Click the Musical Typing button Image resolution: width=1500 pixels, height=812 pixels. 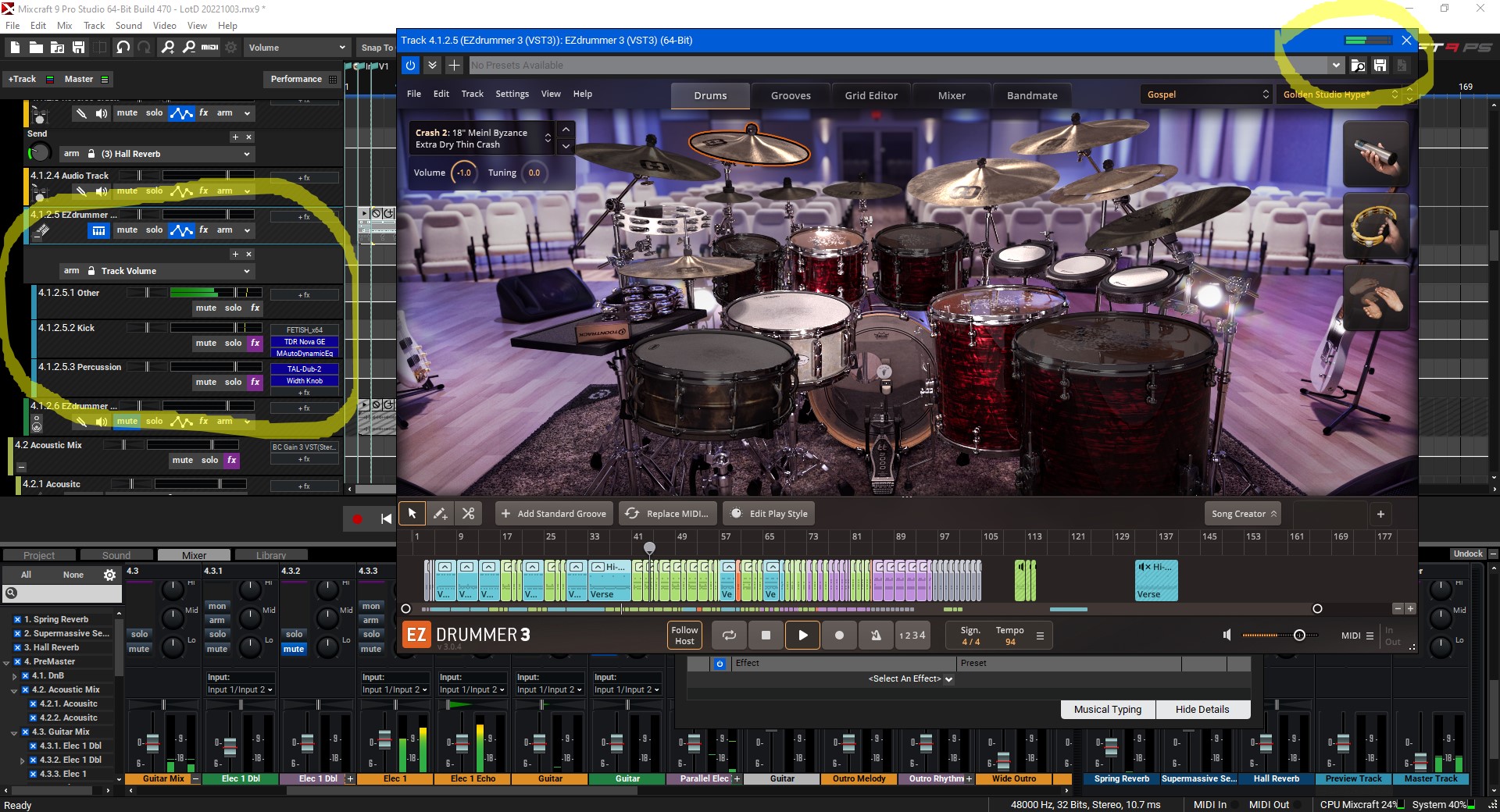tap(1108, 709)
